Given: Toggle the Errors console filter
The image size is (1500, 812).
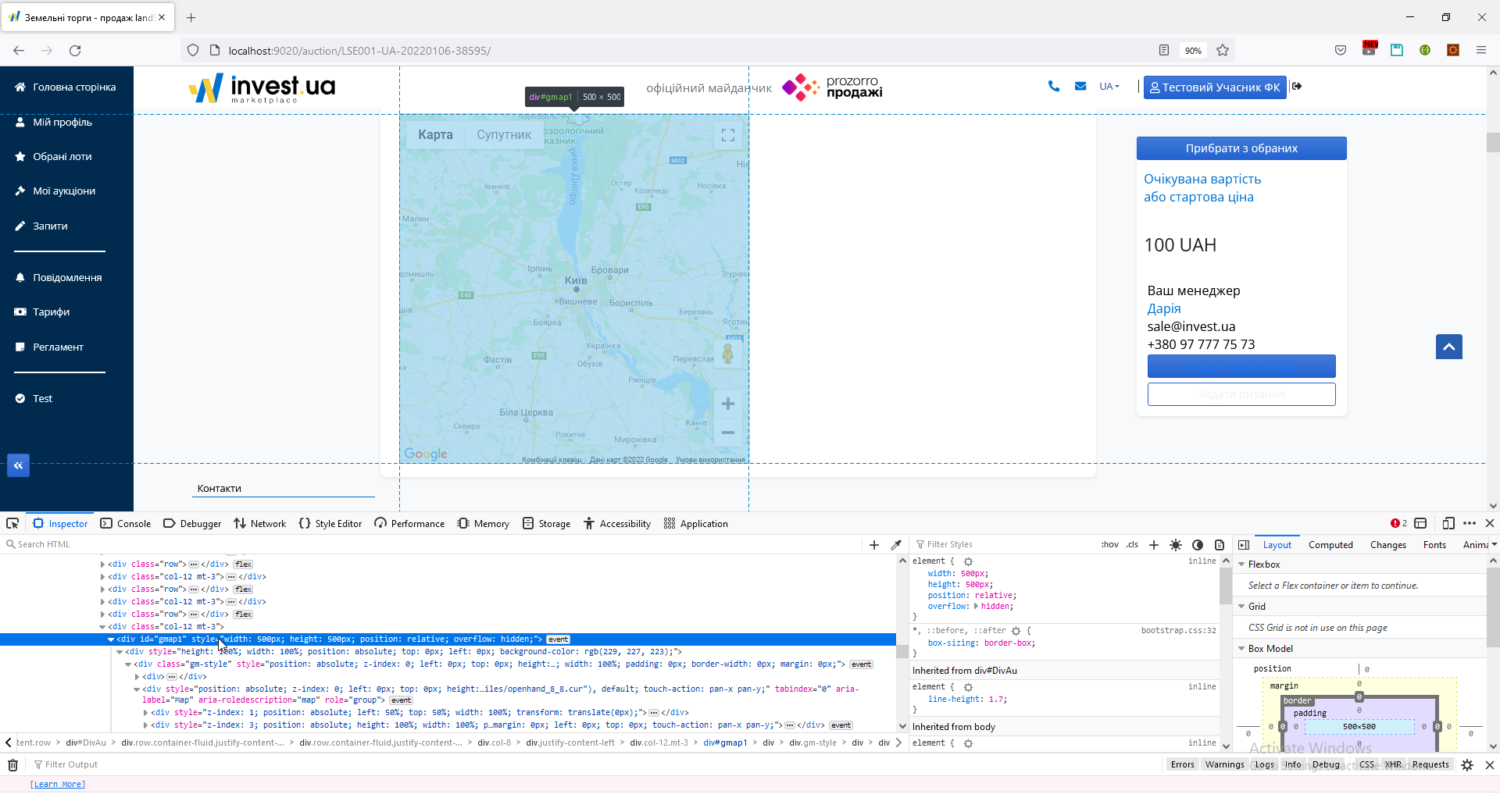Looking at the screenshot, I should 1183,765.
